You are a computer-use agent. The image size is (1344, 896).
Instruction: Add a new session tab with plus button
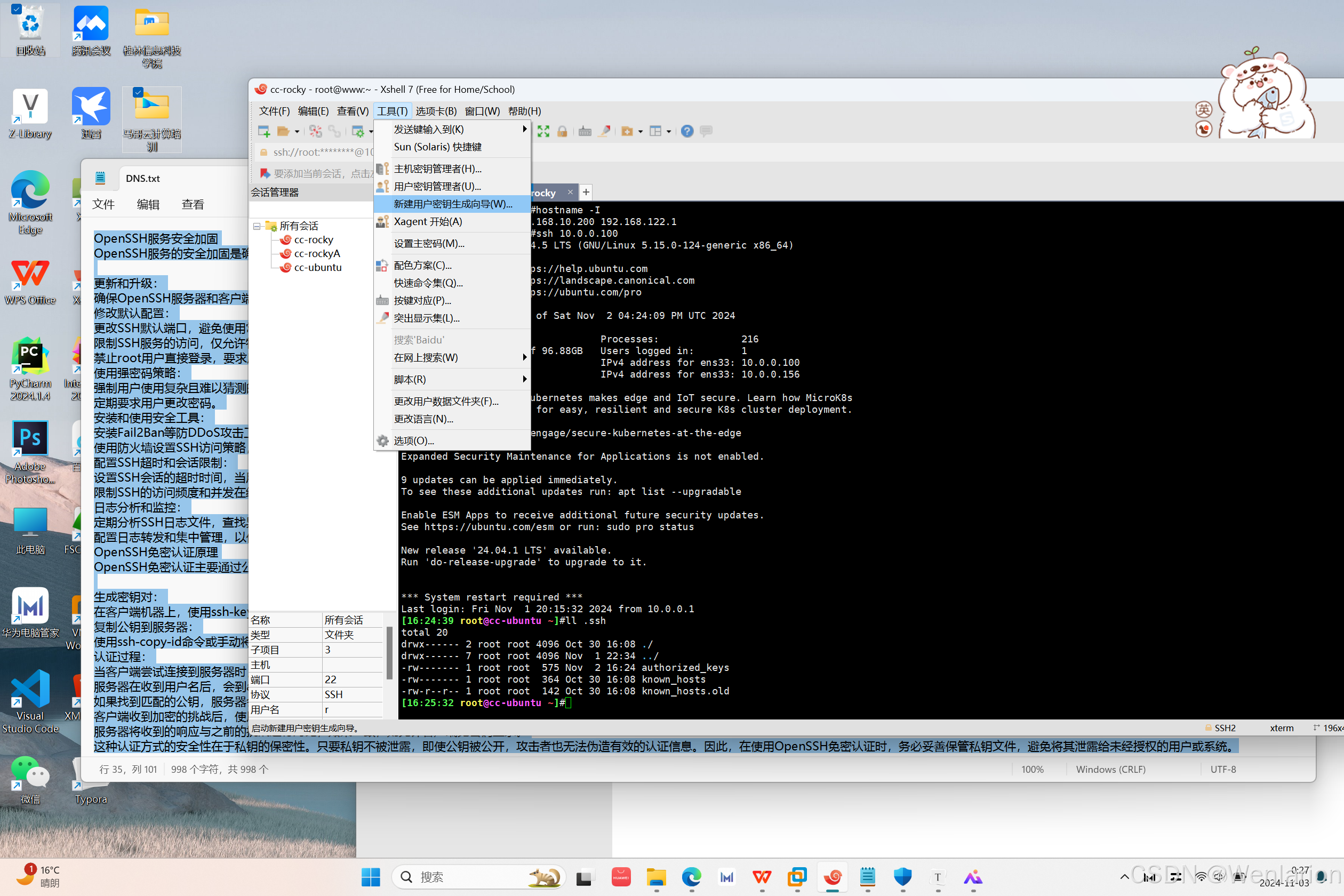[x=586, y=193]
